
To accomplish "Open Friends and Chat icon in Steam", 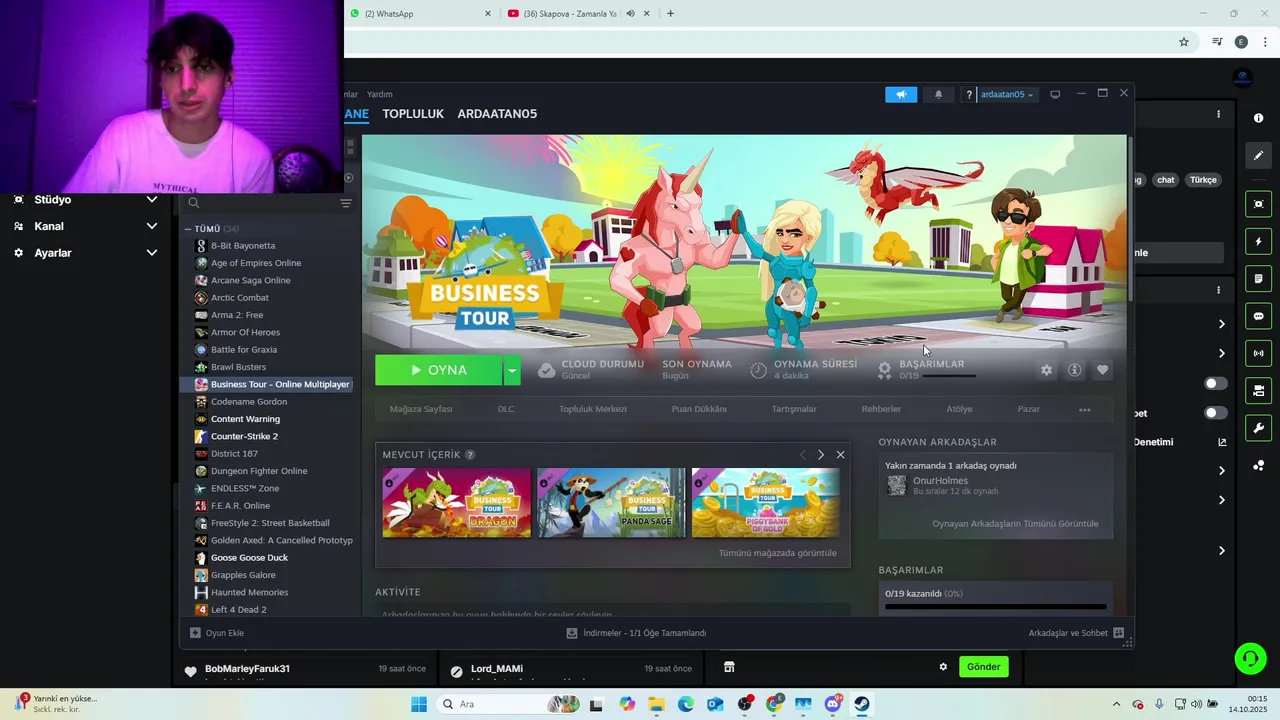I will pyautogui.click(x=1118, y=633).
